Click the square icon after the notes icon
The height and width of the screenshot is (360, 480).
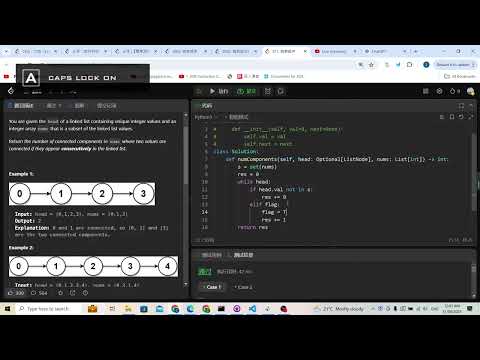tap(281, 91)
